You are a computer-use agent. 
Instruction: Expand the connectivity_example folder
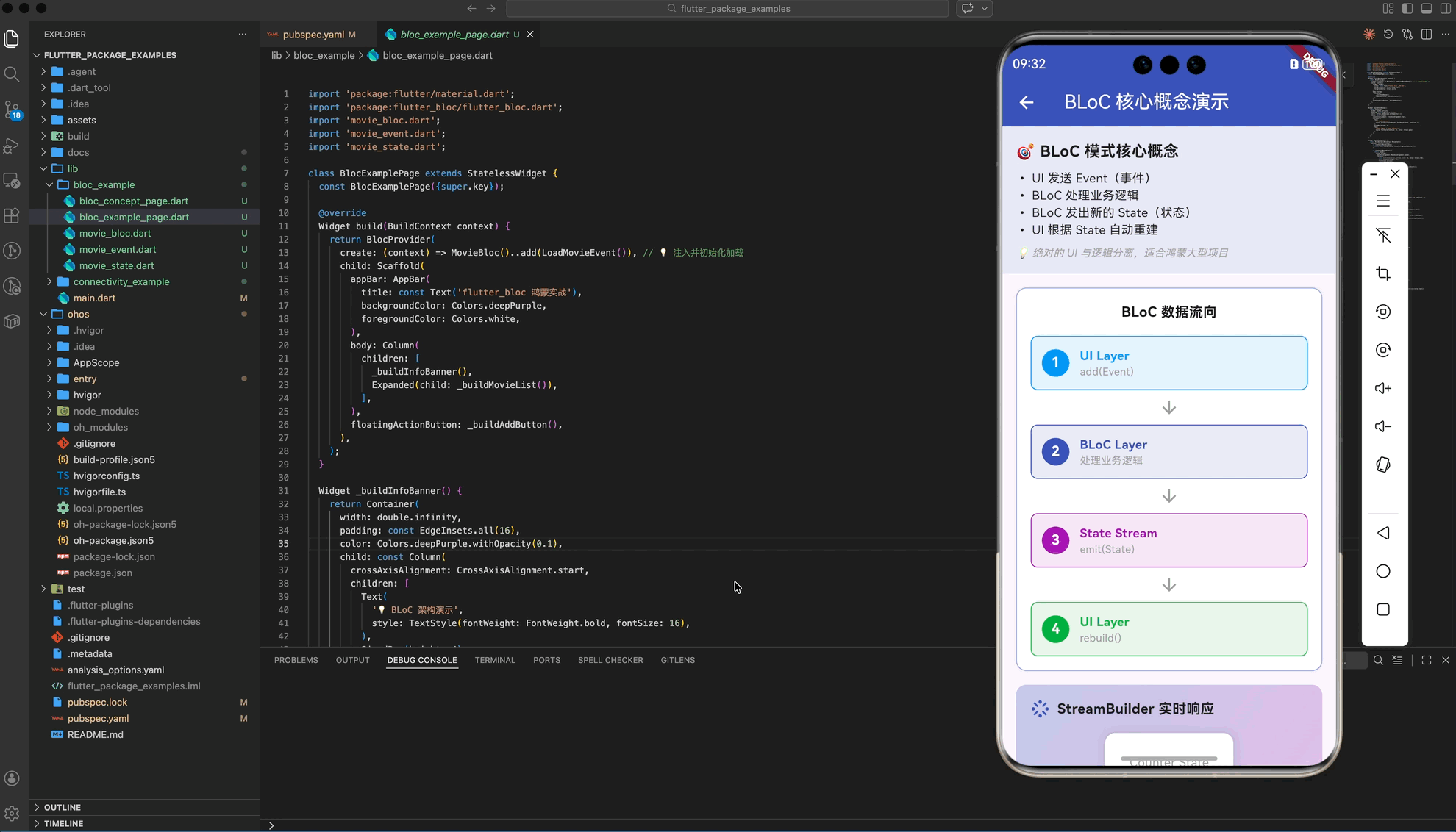[x=121, y=281]
